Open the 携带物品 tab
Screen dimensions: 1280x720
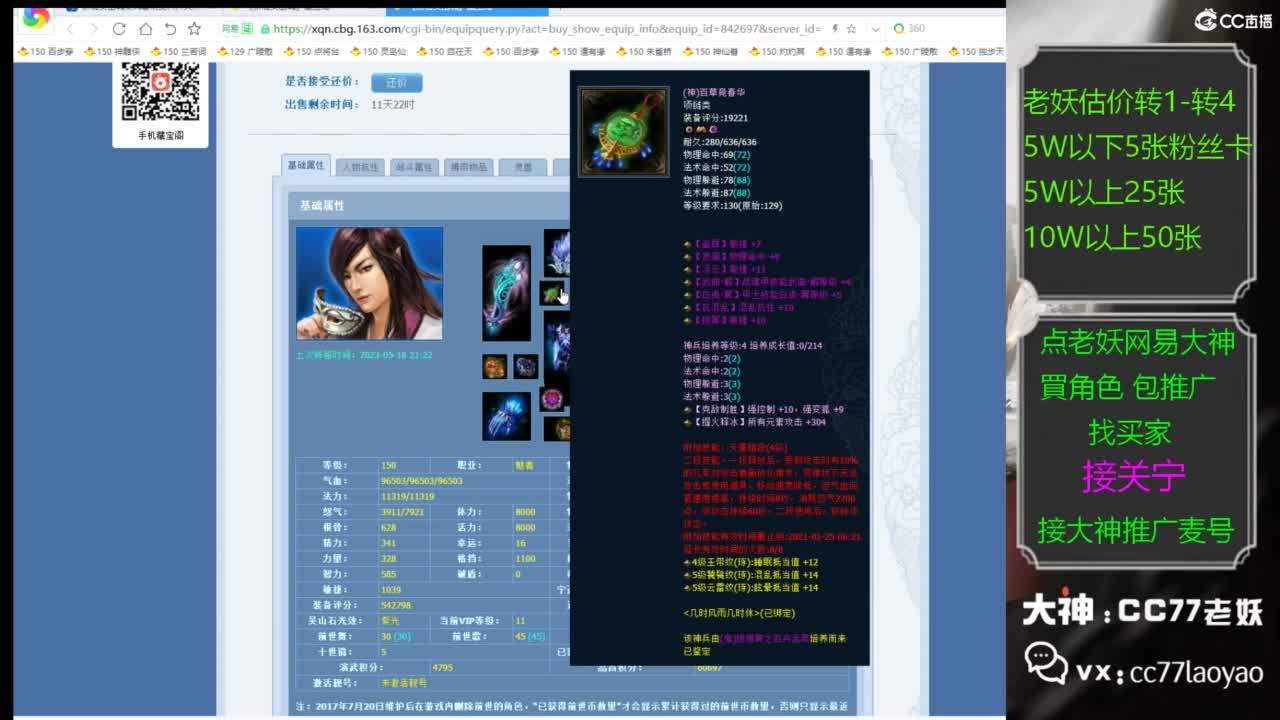point(468,167)
